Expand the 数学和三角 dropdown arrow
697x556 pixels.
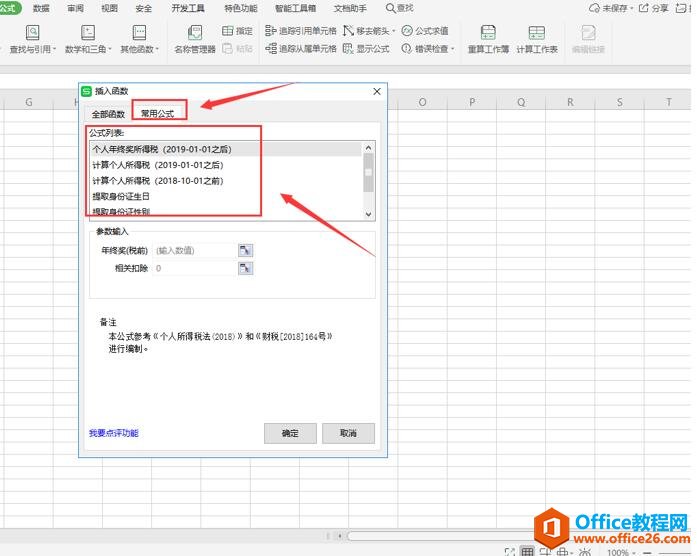(110, 49)
